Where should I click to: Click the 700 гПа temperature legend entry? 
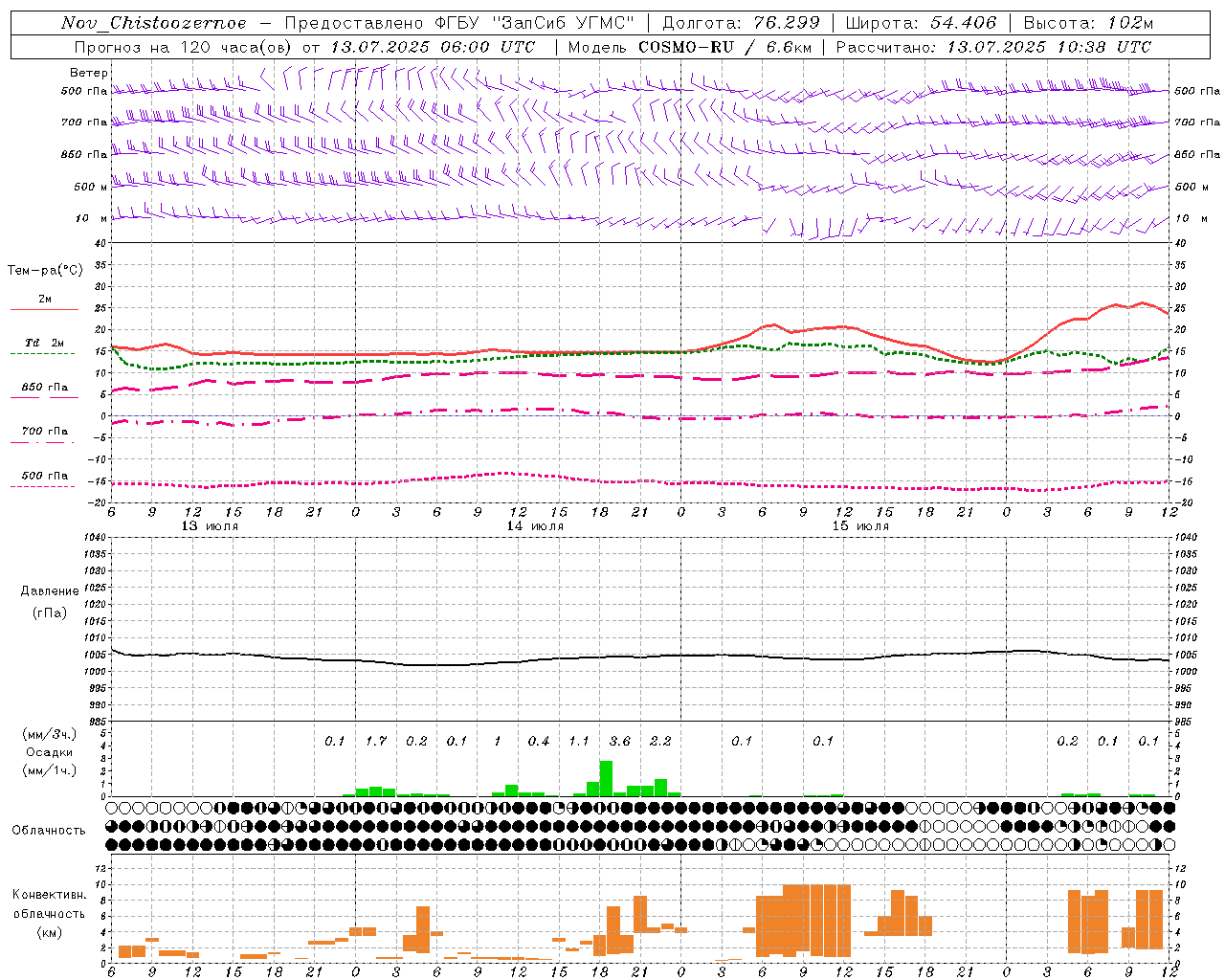(x=45, y=432)
